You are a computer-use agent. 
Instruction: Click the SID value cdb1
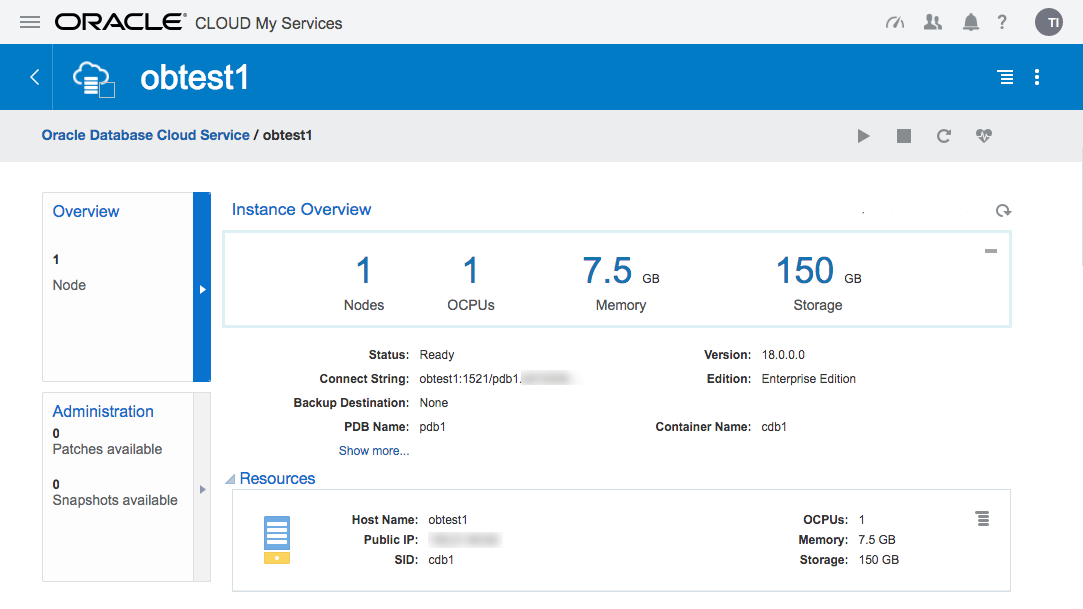tap(441, 560)
